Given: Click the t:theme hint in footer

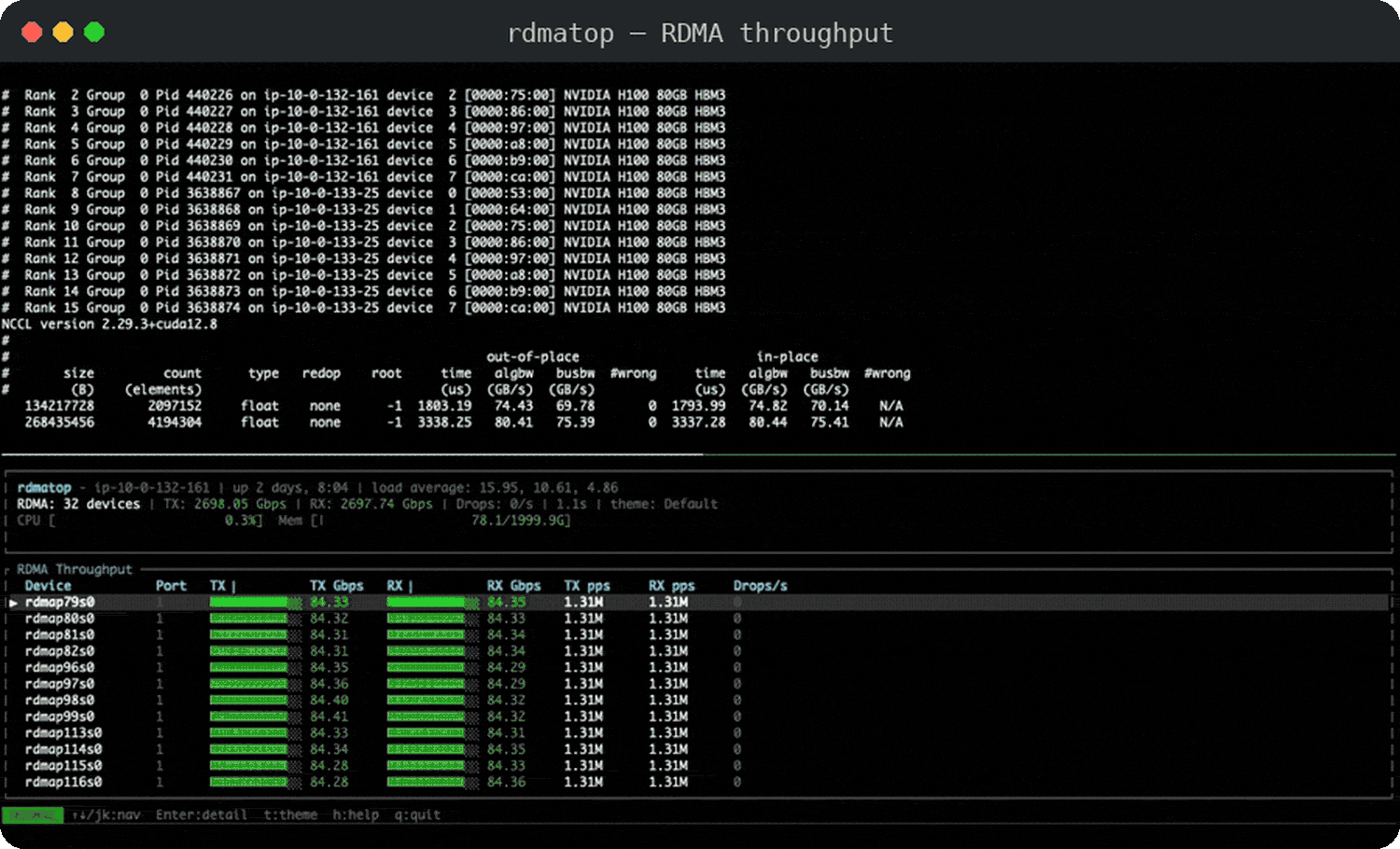Looking at the screenshot, I should [290, 814].
